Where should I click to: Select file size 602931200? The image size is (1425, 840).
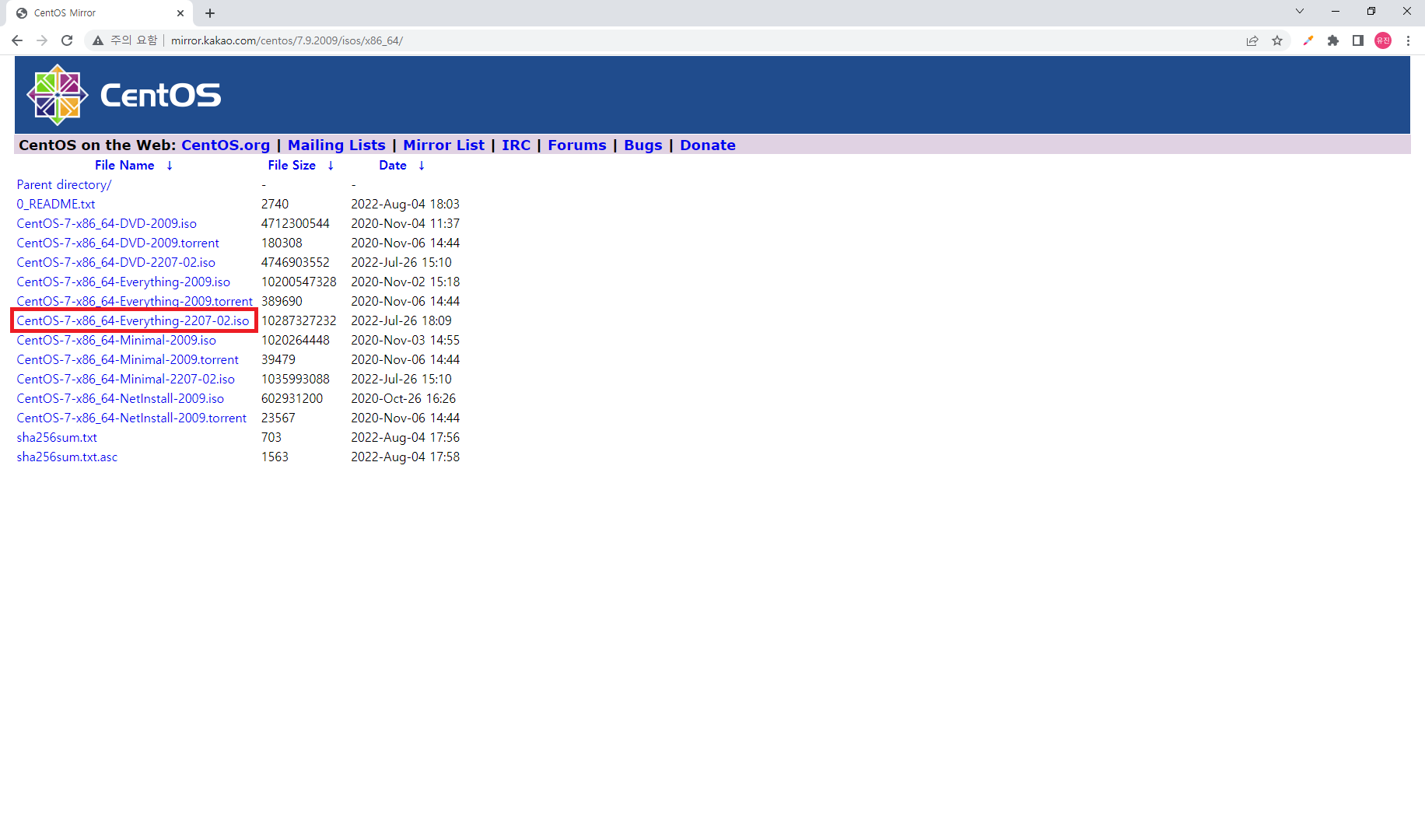[x=292, y=399]
